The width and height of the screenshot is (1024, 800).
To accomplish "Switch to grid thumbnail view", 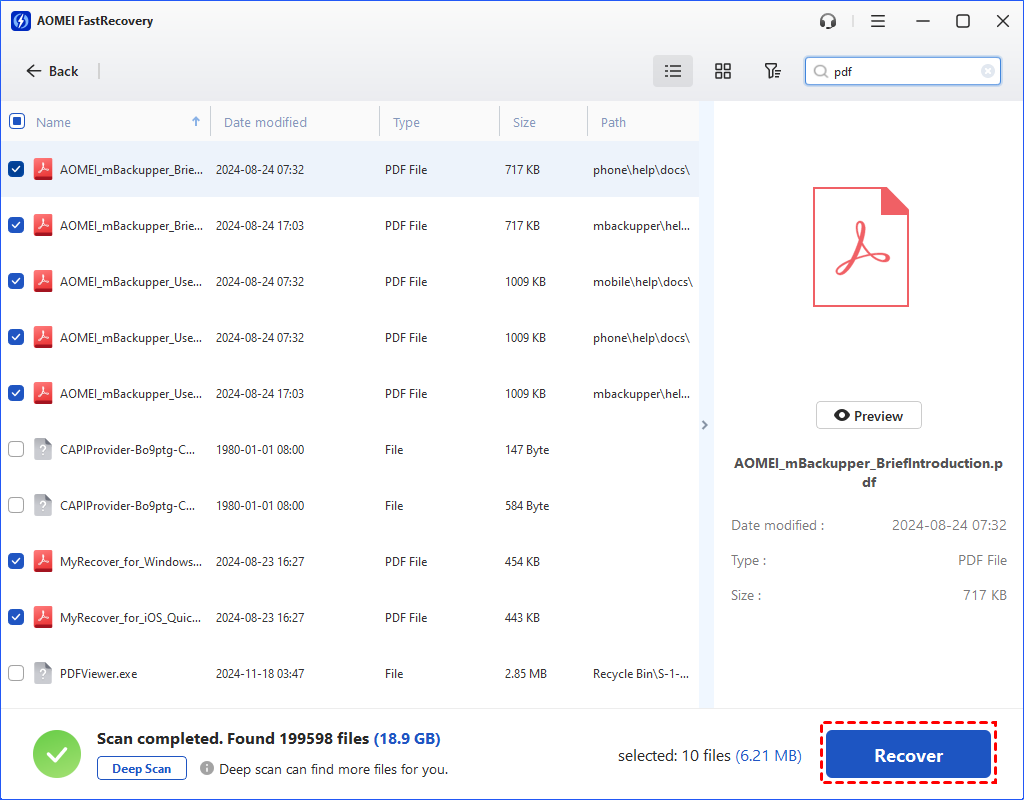I will [723, 71].
